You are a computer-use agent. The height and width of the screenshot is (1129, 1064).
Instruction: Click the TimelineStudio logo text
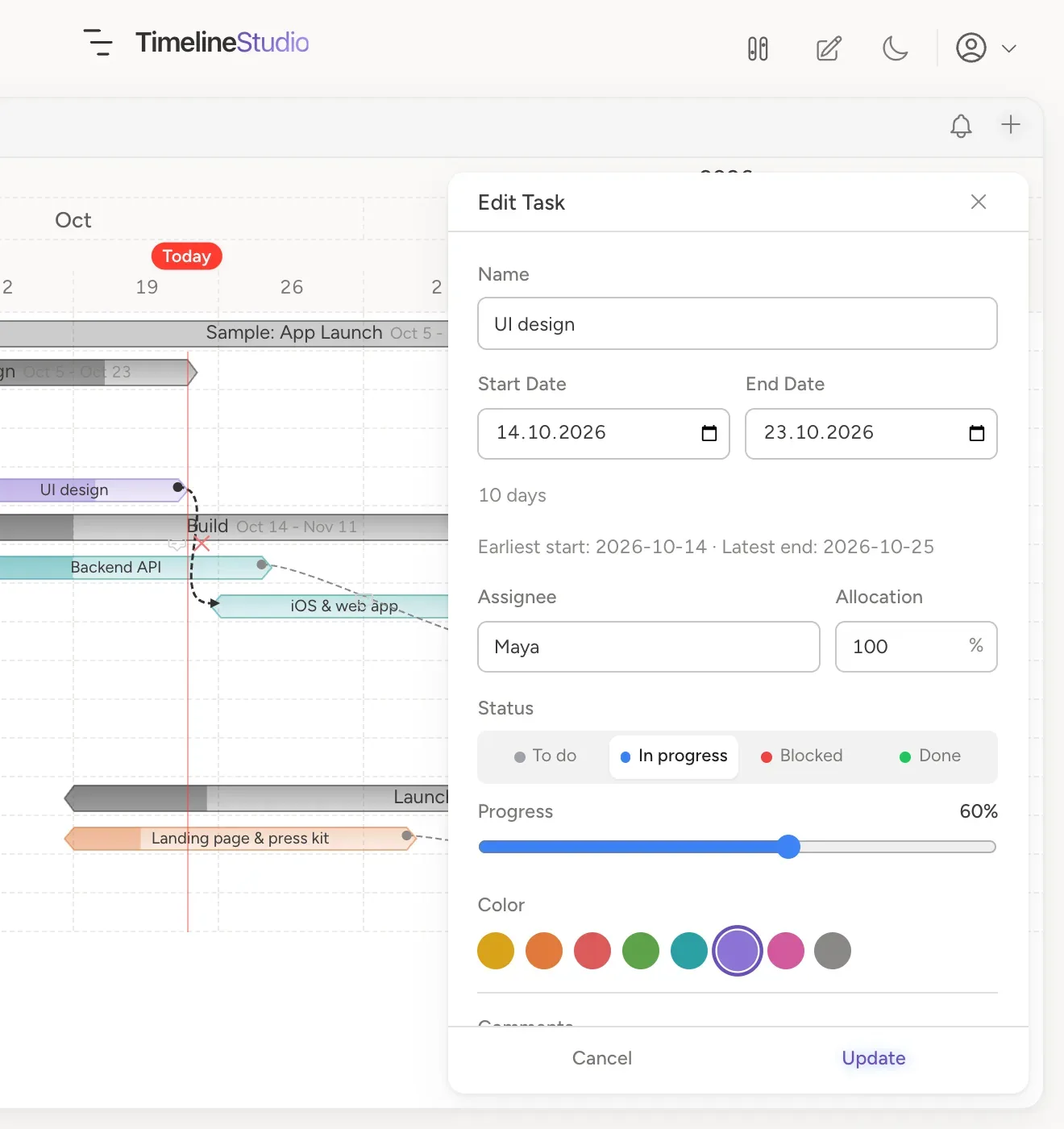(x=222, y=42)
